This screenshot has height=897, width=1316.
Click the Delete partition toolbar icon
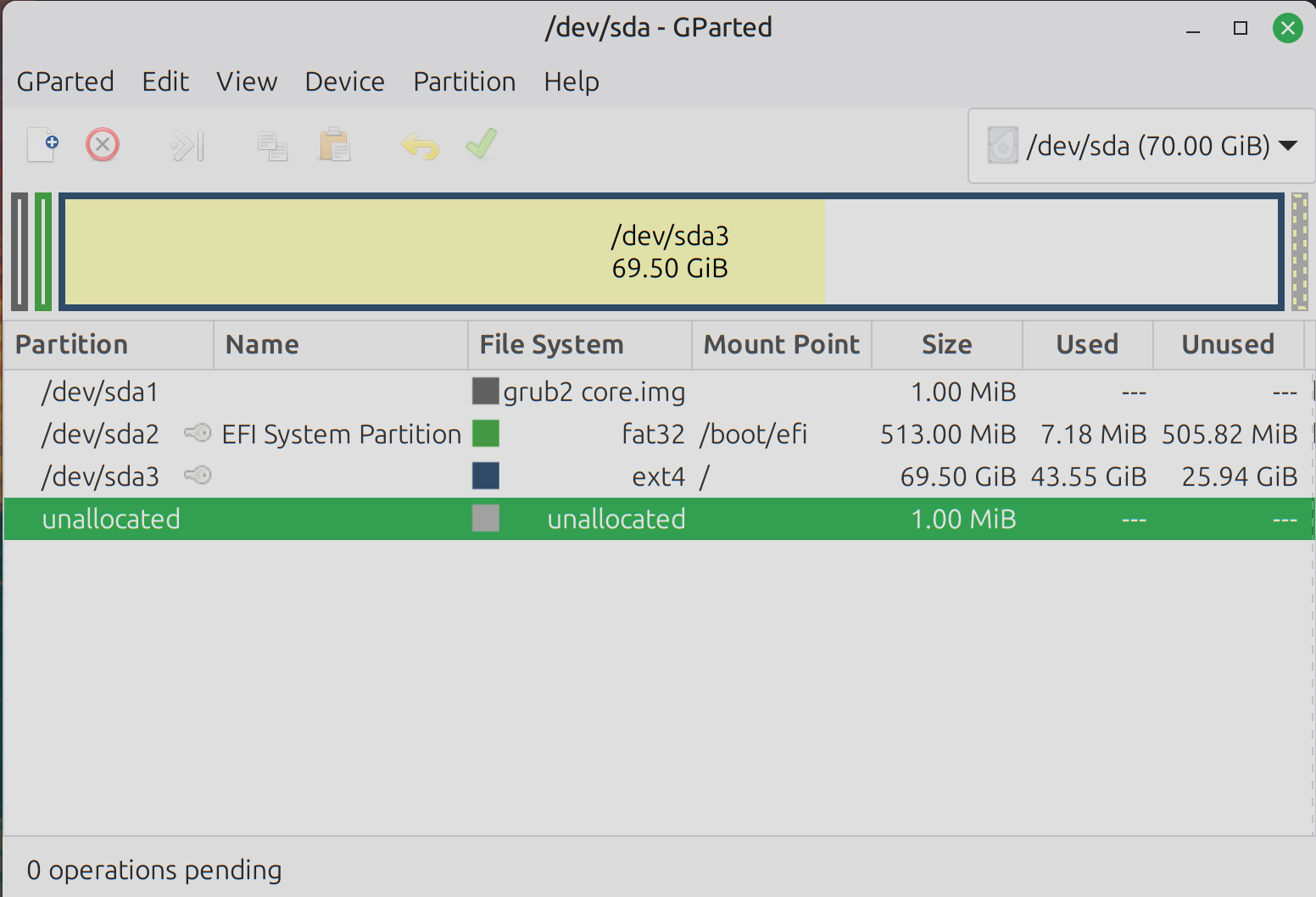(x=103, y=145)
